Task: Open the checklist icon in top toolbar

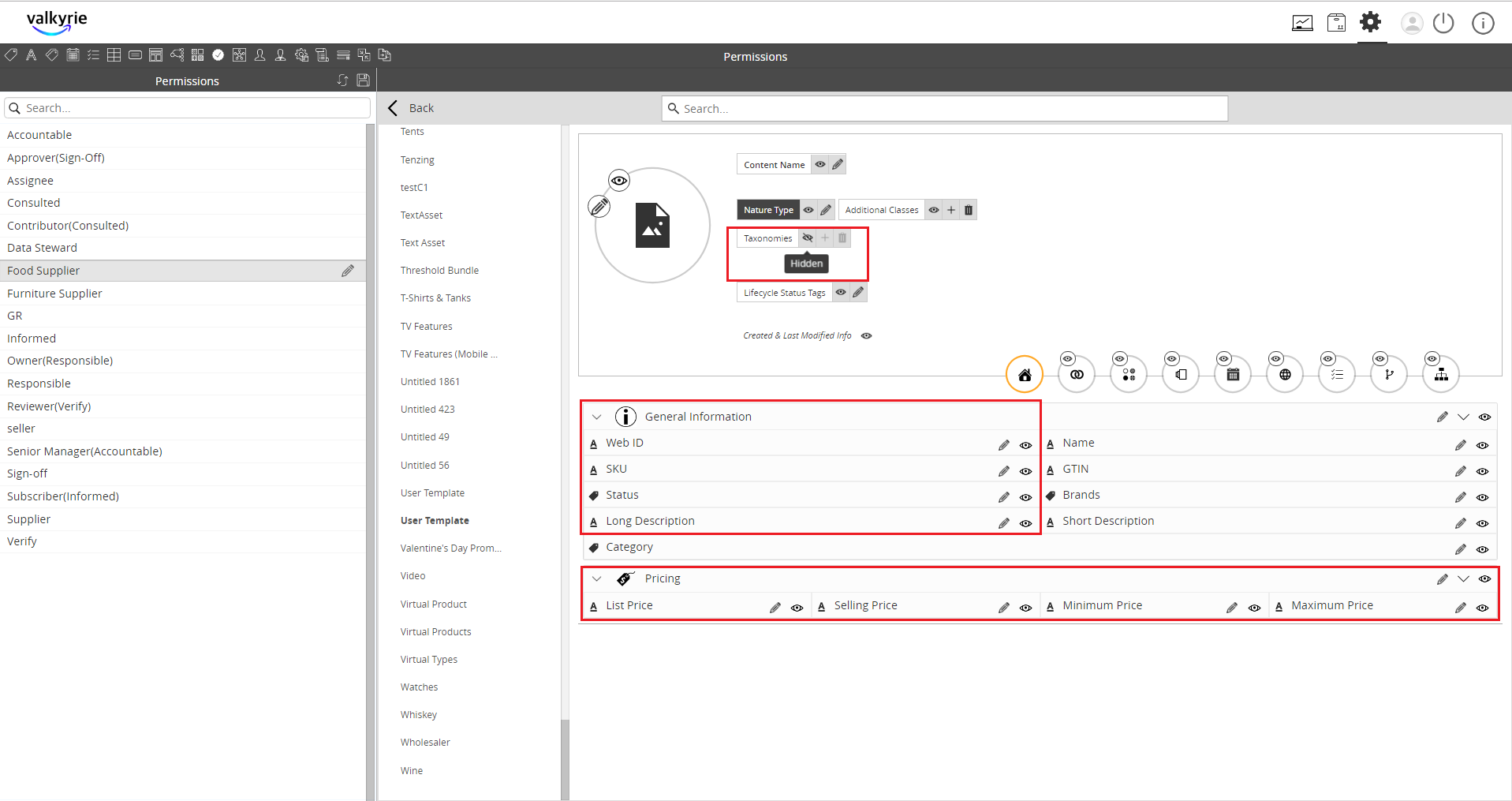Action: point(93,55)
